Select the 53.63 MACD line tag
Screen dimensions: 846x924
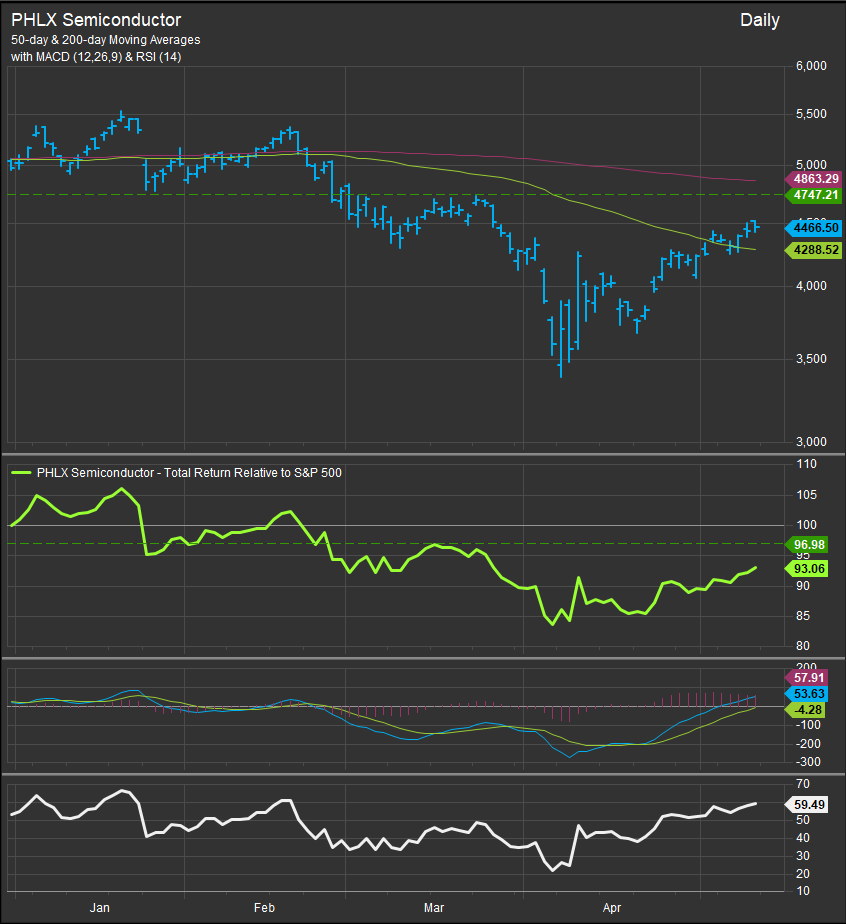click(x=807, y=694)
